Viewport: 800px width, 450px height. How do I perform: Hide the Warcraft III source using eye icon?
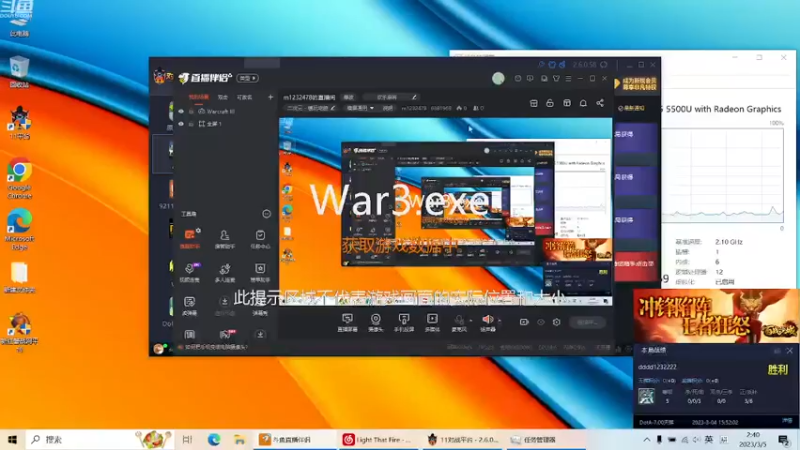pos(181,111)
